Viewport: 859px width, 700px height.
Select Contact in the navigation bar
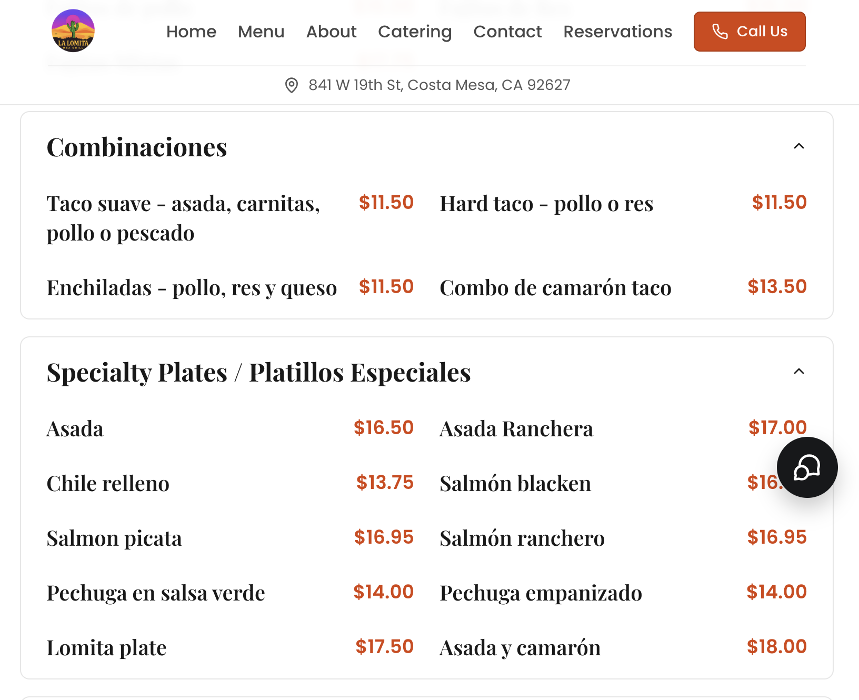click(508, 31)
